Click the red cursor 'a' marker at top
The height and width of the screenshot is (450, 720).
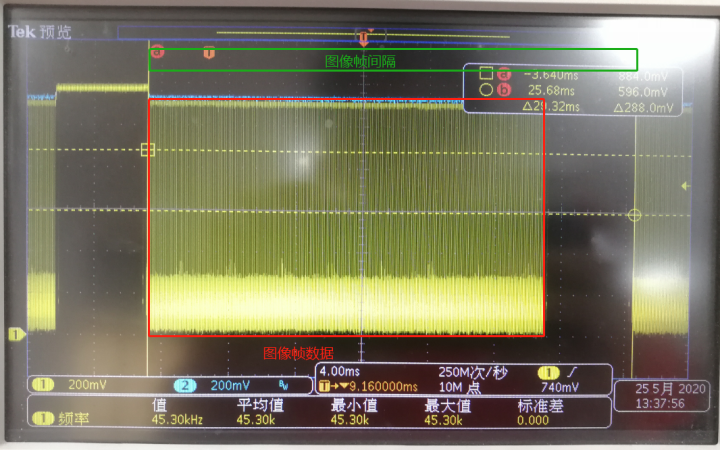tap(157, 52)
